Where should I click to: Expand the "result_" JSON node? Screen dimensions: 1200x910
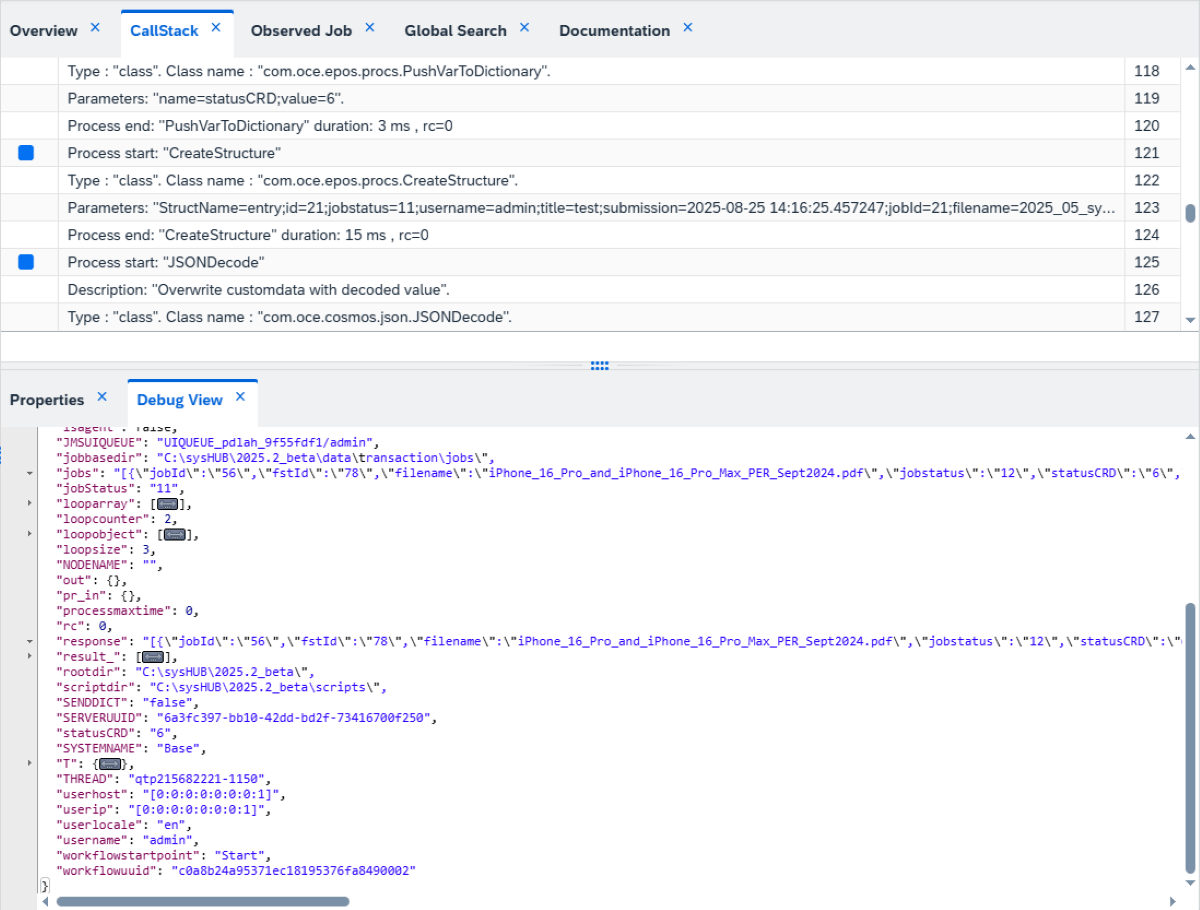tap(29, 657)
